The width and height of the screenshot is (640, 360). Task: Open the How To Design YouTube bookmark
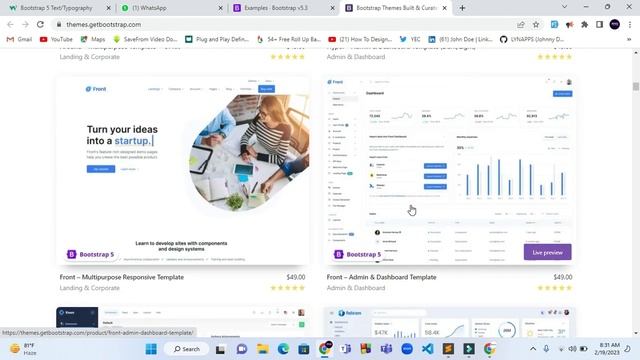tap(360, 40)
